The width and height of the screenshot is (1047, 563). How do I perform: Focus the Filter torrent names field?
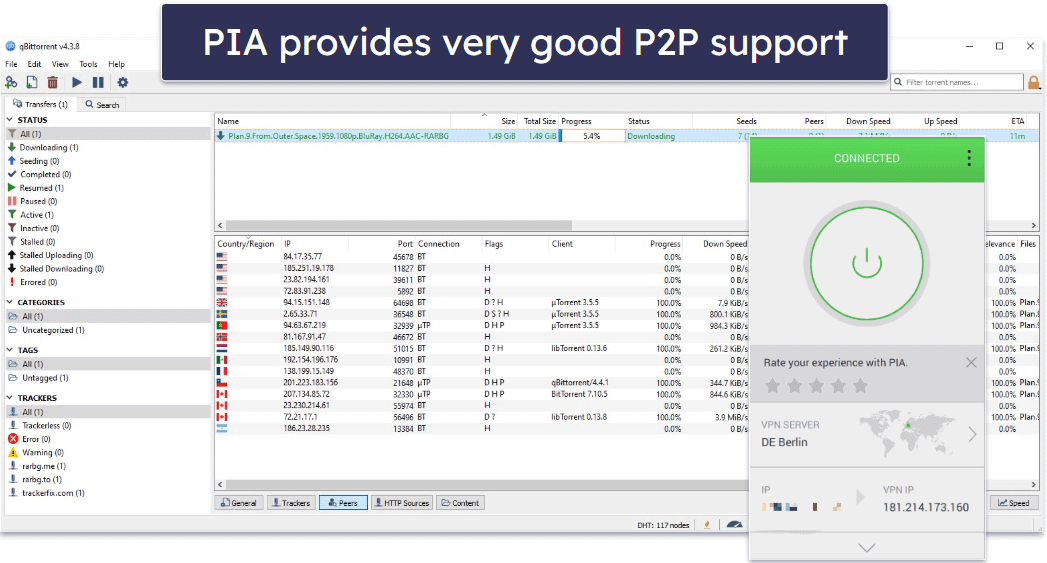pyautogui.click(x=958, y=82)
